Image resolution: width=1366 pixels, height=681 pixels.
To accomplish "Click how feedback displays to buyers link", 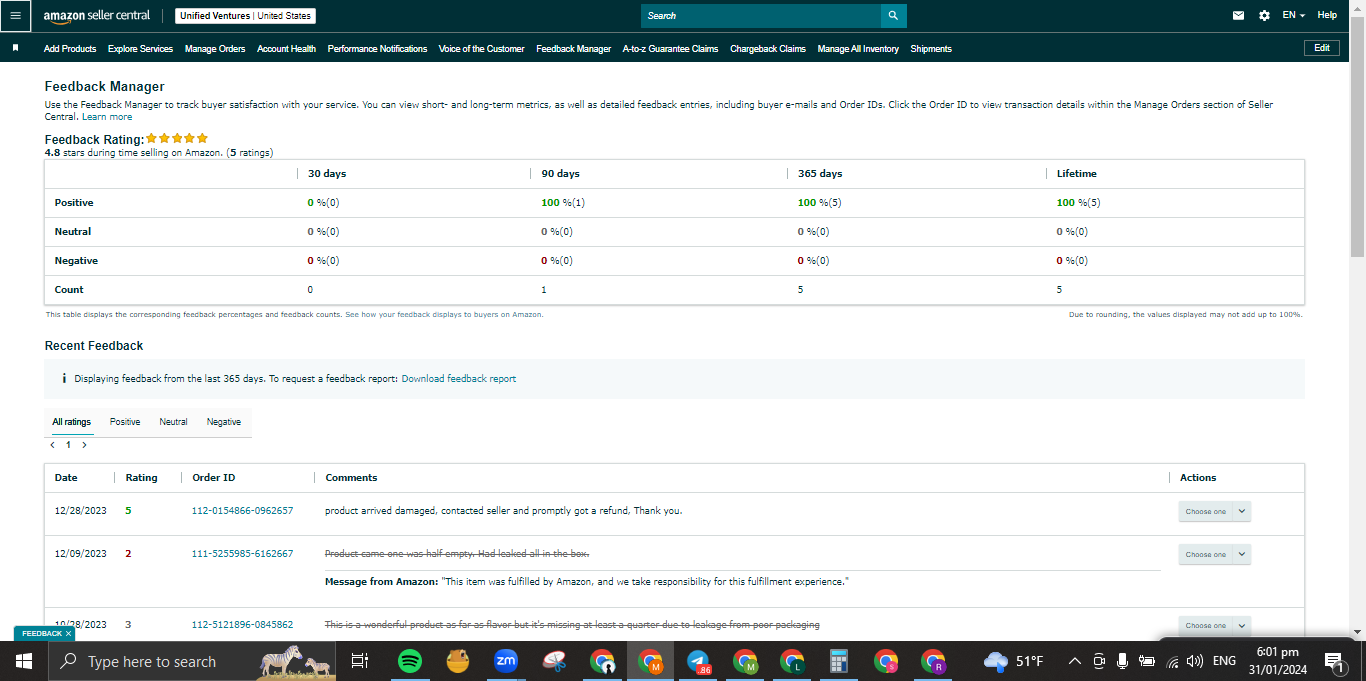I will (444, 314).
